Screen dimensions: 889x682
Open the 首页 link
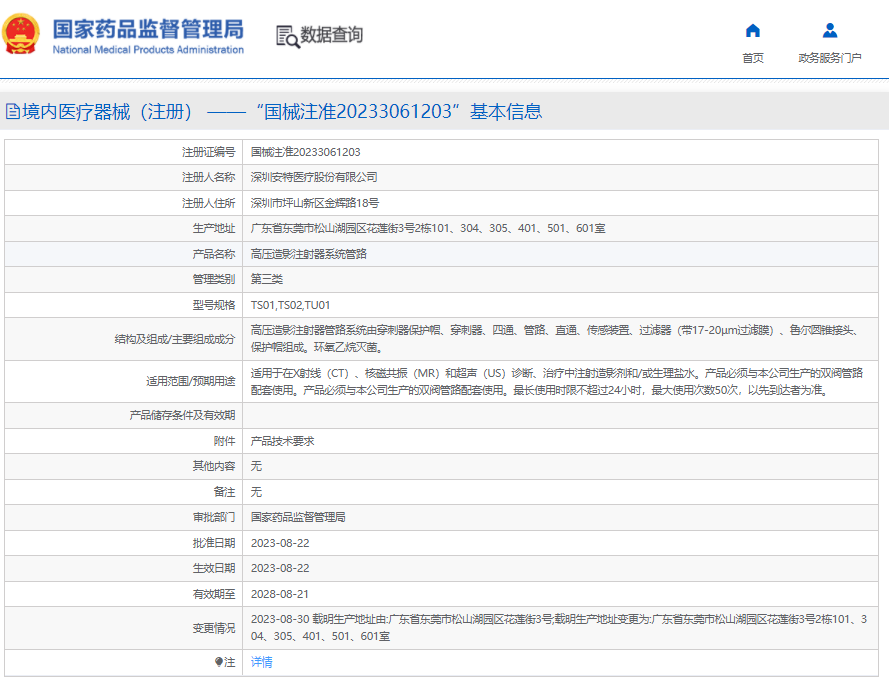[753, 58]
